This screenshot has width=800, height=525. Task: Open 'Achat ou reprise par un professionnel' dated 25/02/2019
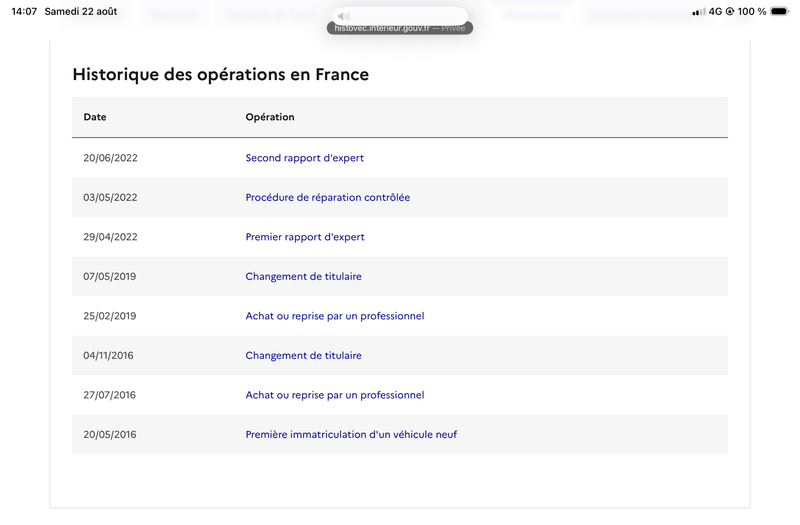335,316
